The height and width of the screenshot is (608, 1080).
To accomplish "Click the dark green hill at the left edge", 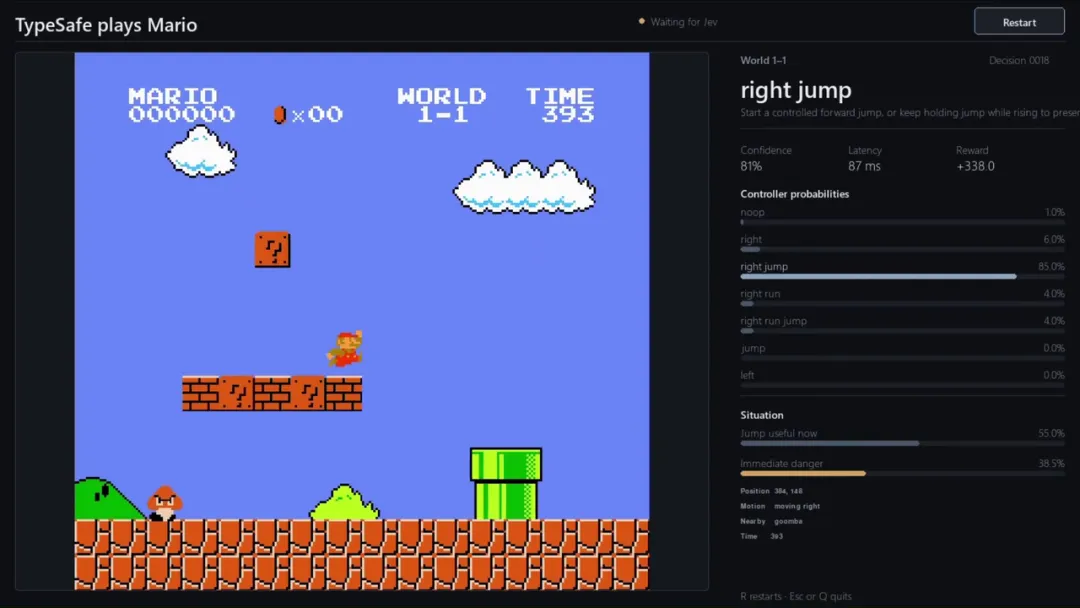I will tap(109, 499).
